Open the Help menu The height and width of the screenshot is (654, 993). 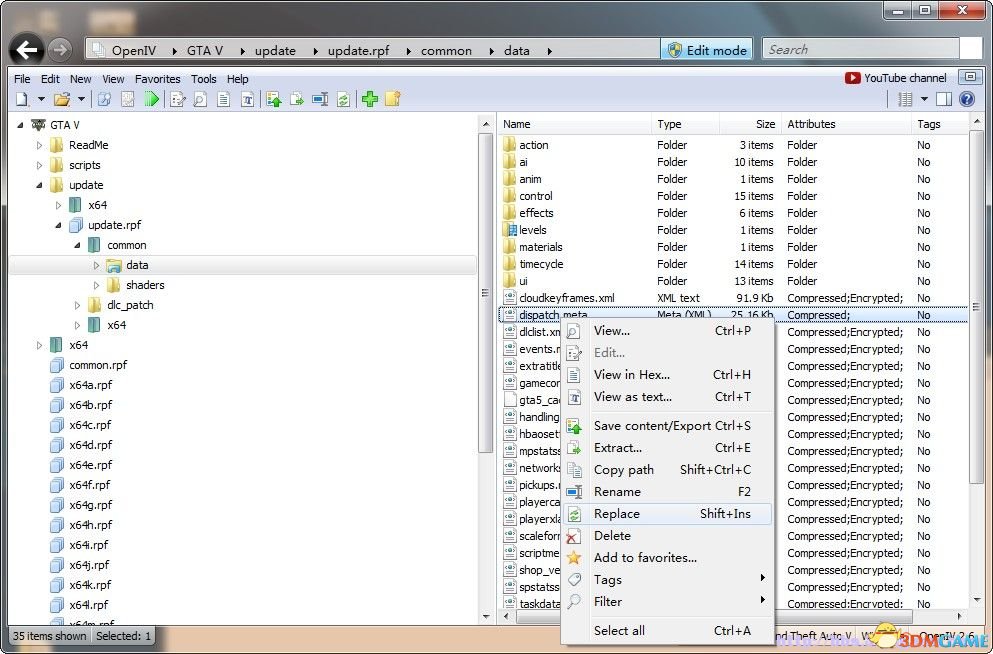(237, 79)
